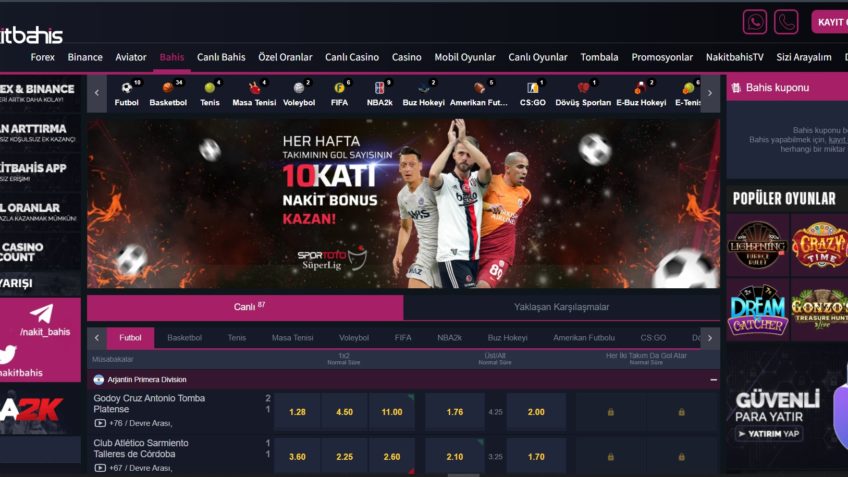Select the Masa Tenisi icon
848x477 pixels.
pos(254,93)
